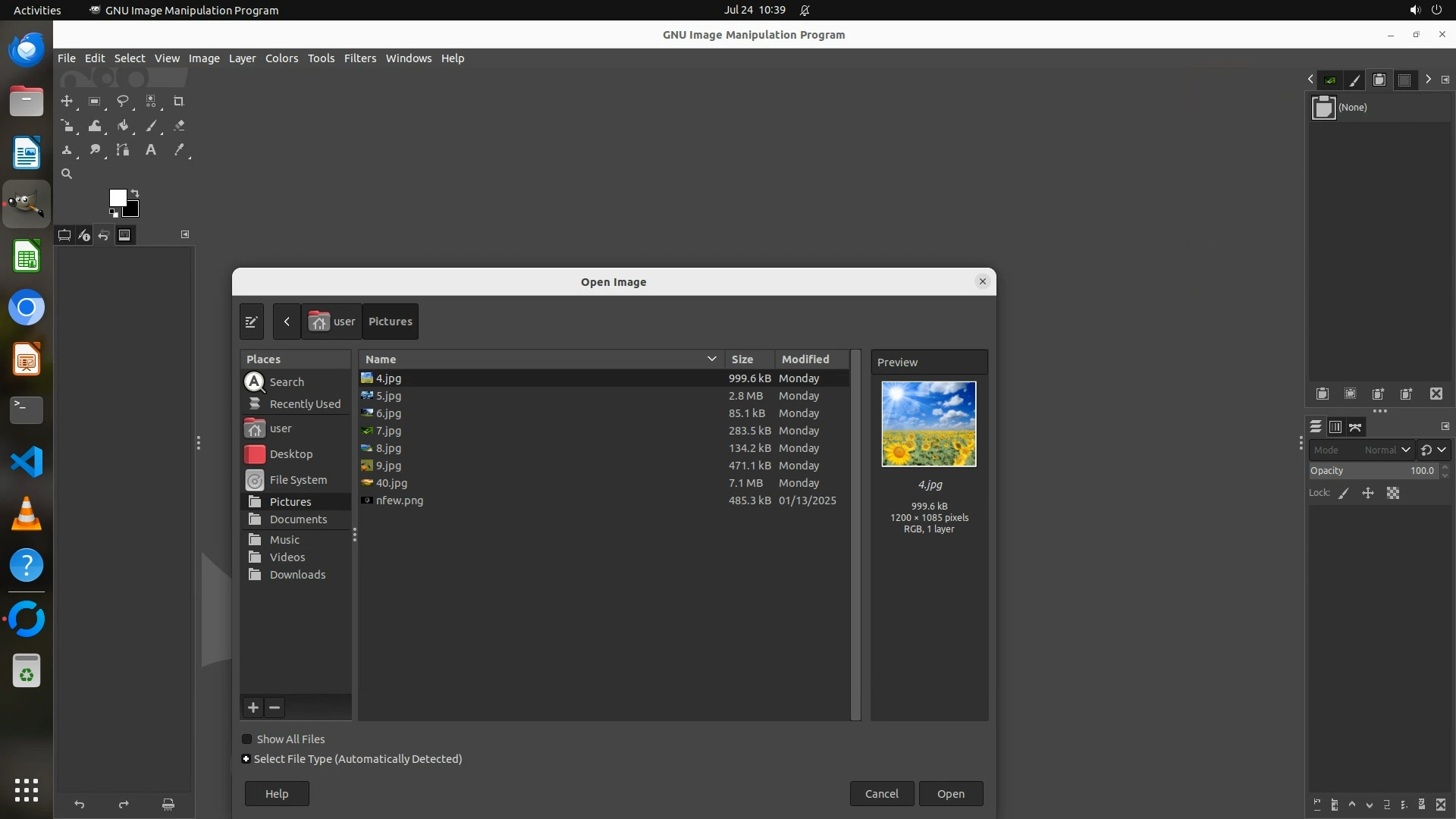Click the Name column sort arrow

(x=711, y=359)
